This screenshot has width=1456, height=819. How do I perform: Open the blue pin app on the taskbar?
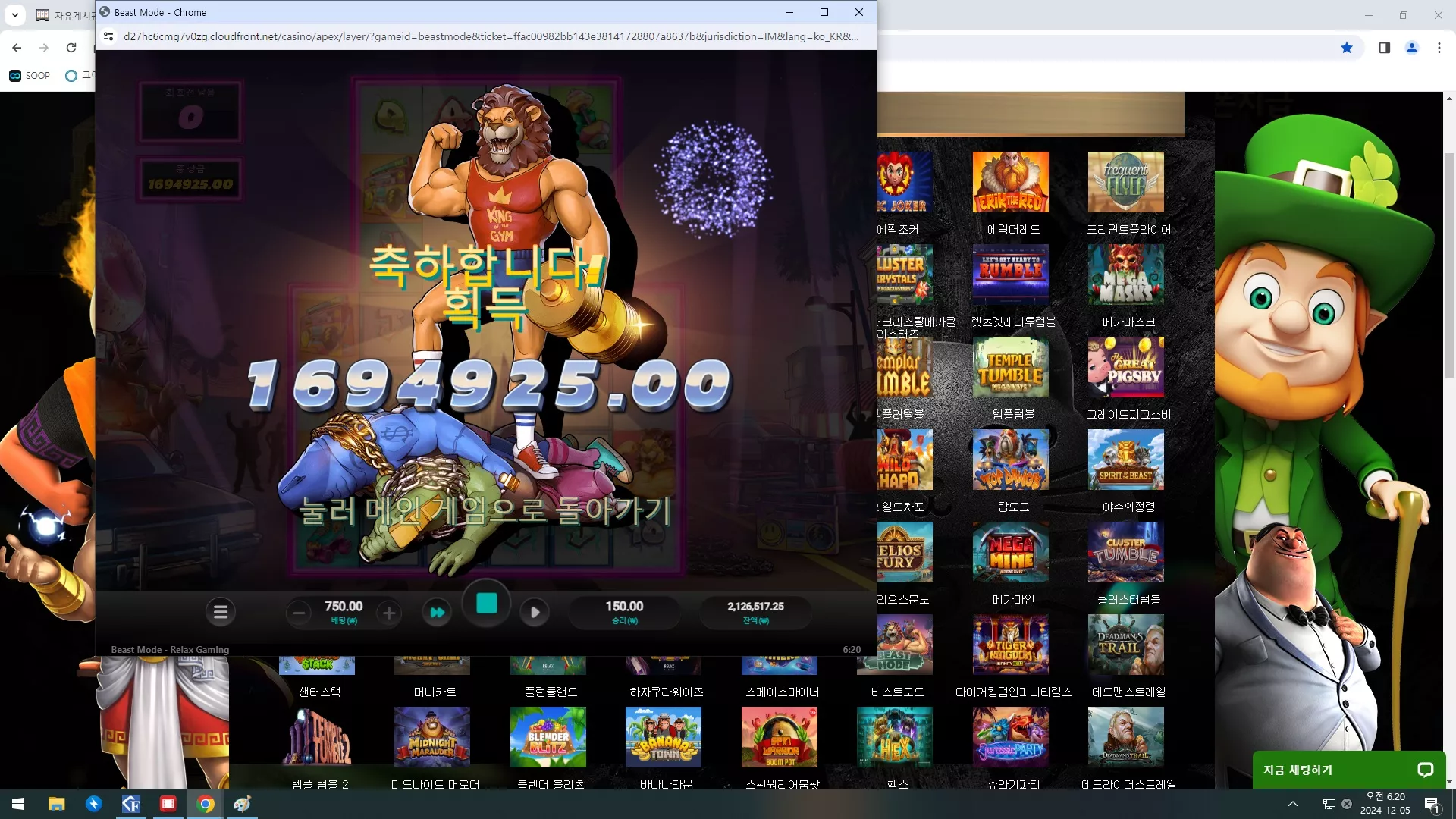(x=94, y=804)
